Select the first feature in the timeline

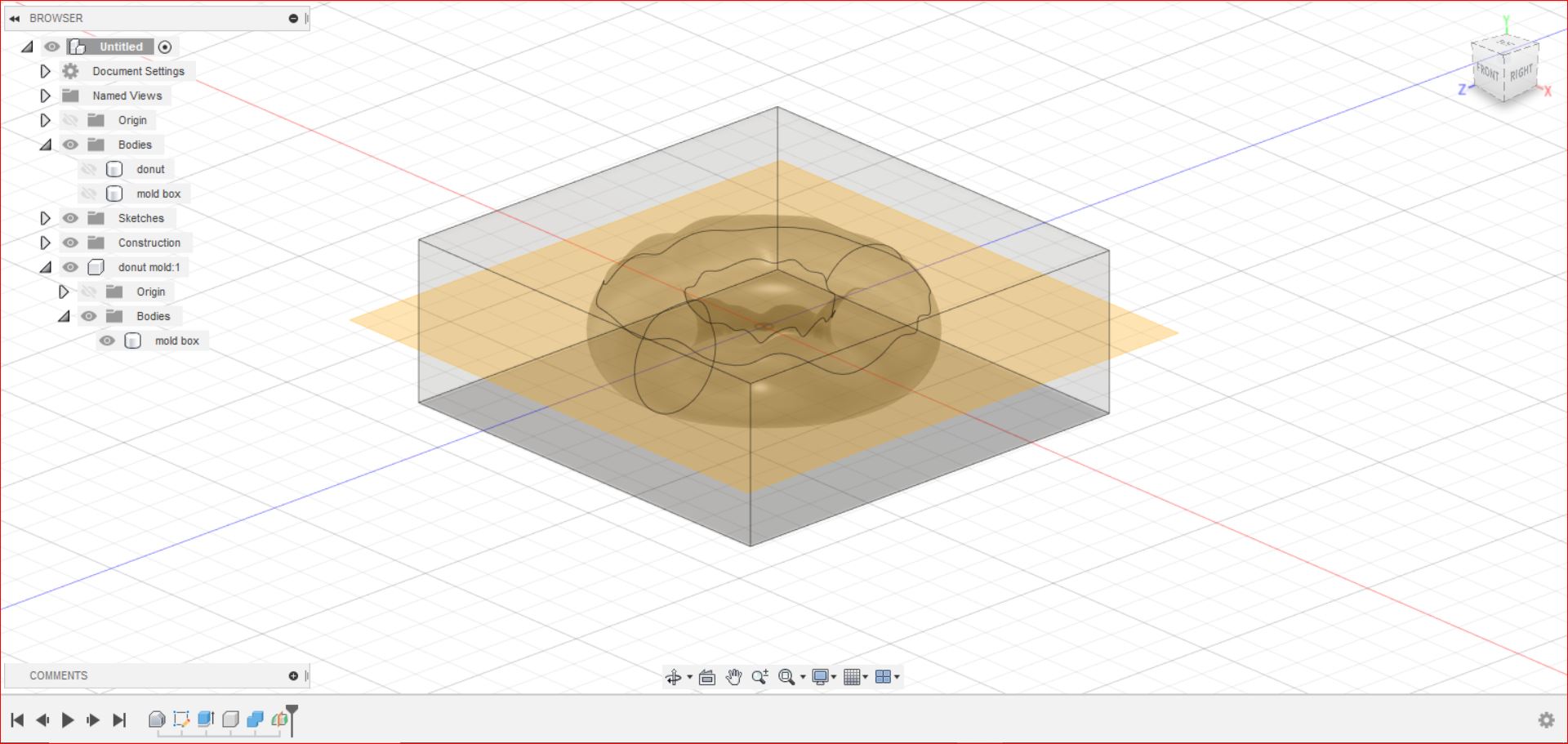pyautogui.click(x=157, y=719)
